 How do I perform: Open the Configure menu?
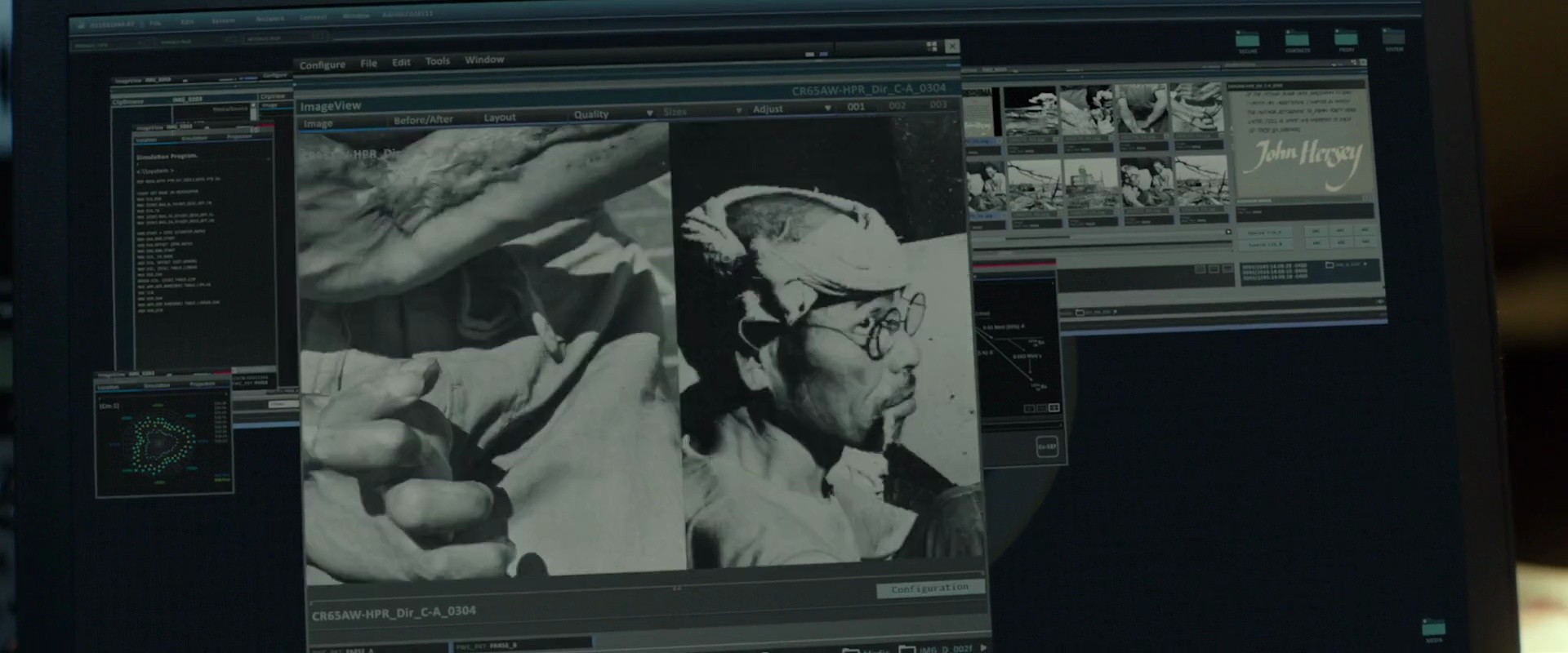(322, 64)
